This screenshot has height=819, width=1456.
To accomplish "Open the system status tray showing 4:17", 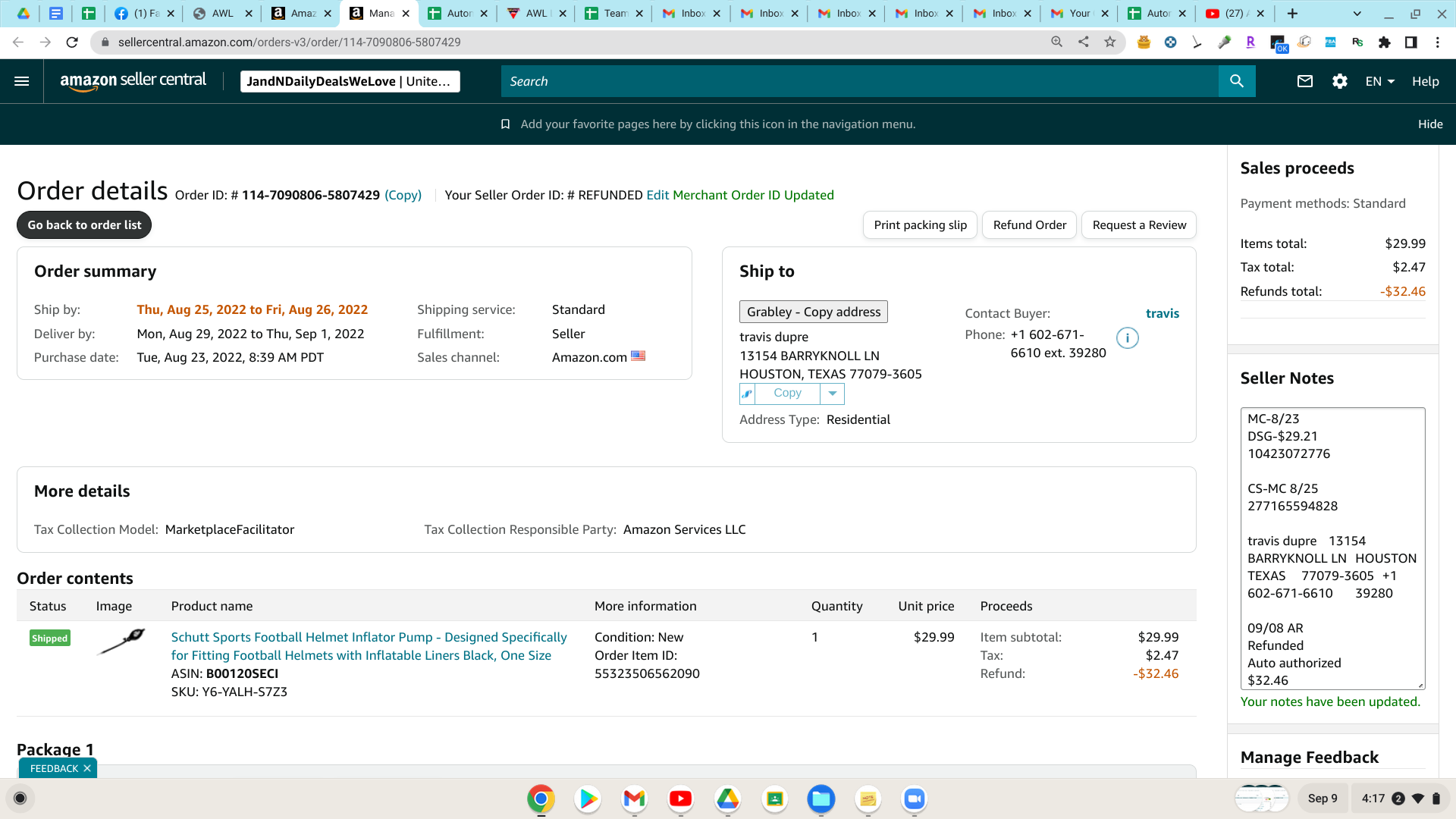I will pyautogui.click(x=1400, y=799).
